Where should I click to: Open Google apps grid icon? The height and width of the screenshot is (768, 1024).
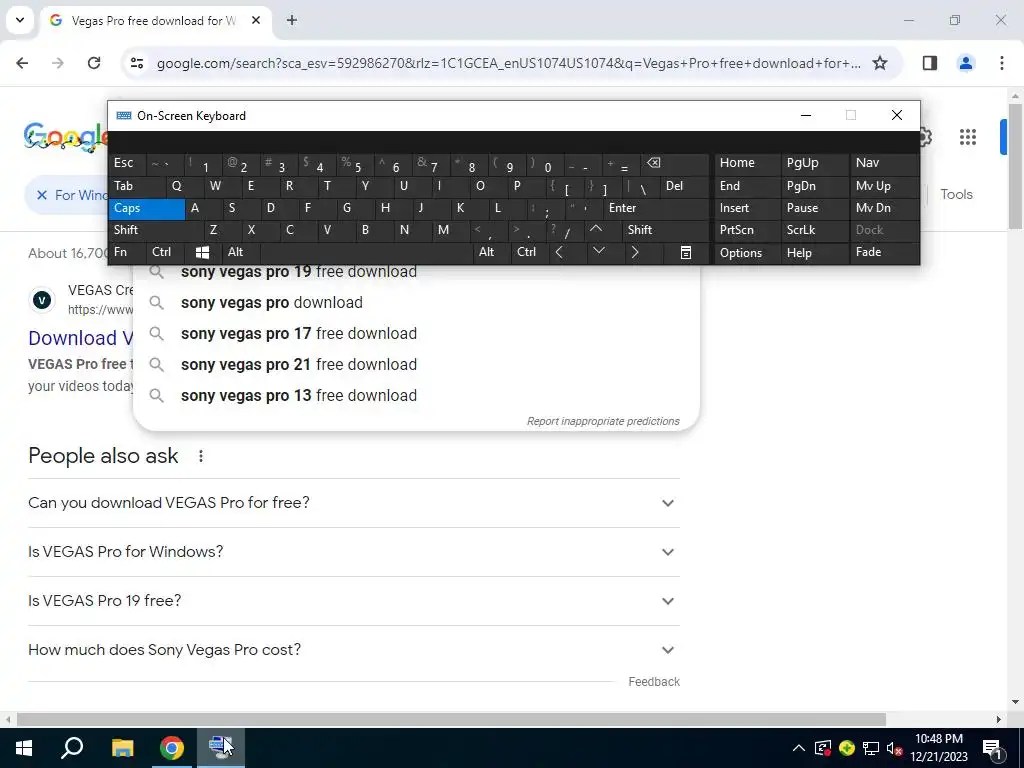point(968,136)
